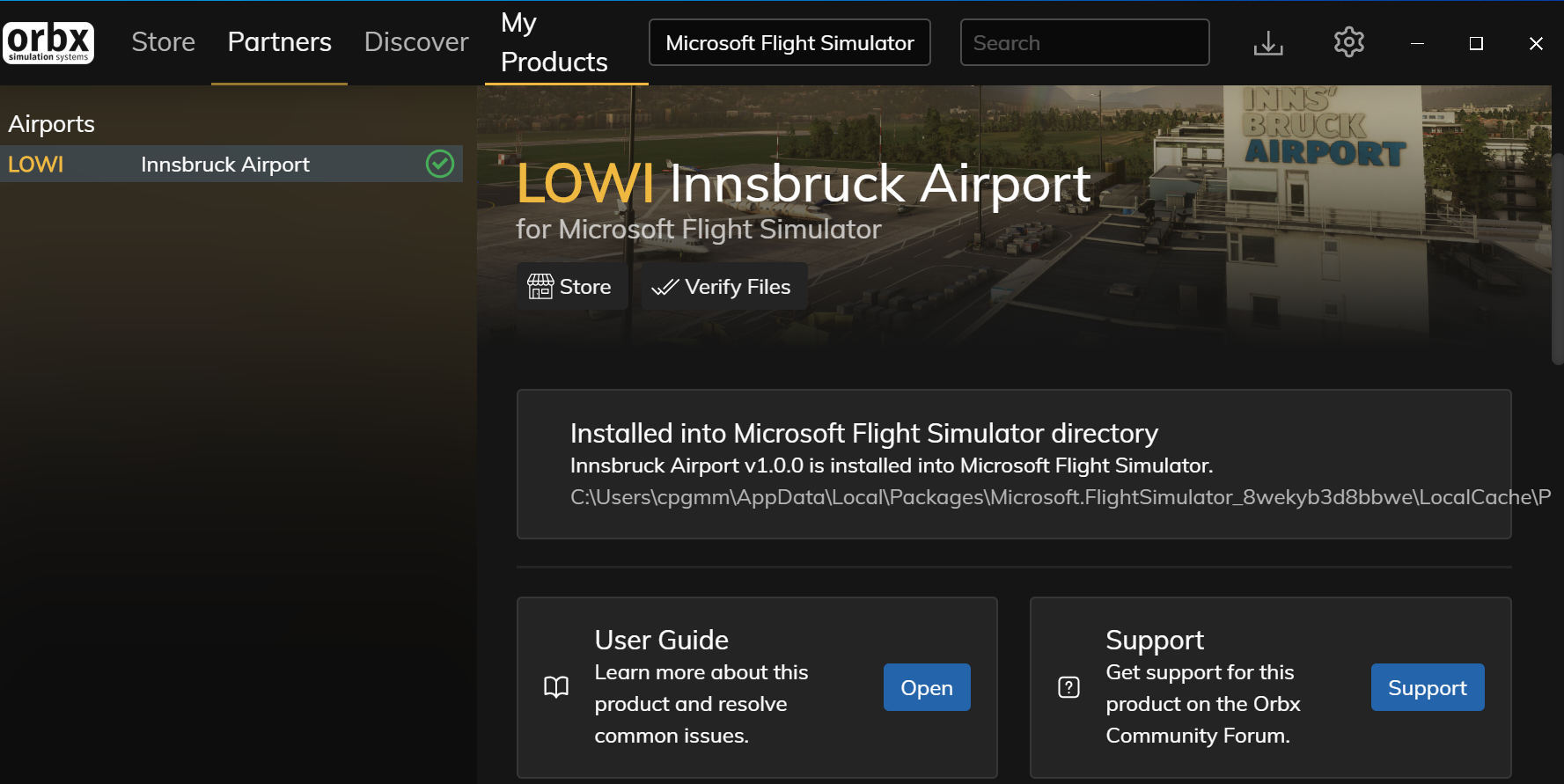Click the green installed checkmark for LOWI
The image size is (1564, 784).
click(440, 164)
